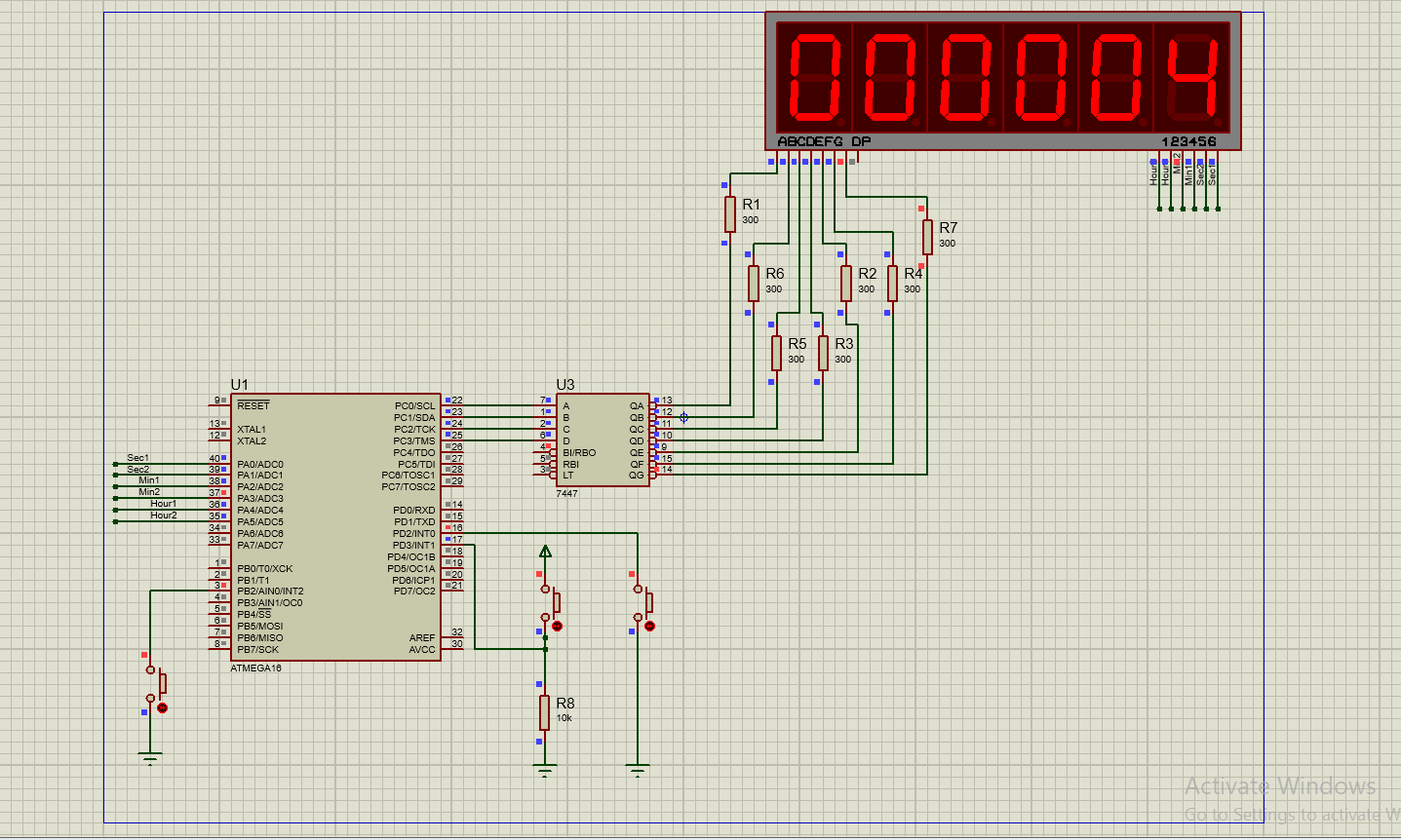1401x840 pixels.
Task: Select resistor R1 near the display
Action: (x=729, y=214)
